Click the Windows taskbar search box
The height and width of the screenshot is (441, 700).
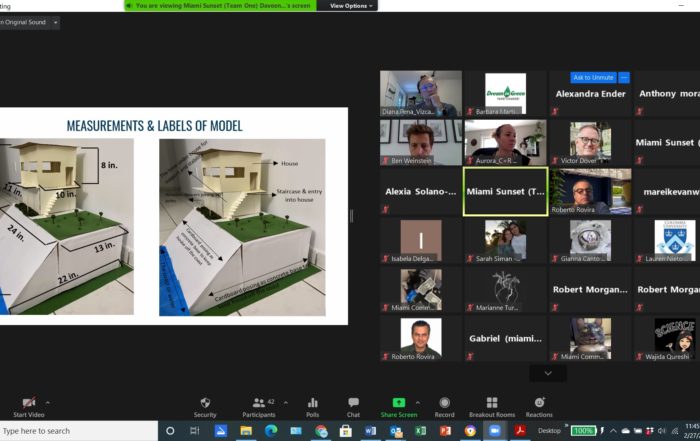(x=79, y=431)
